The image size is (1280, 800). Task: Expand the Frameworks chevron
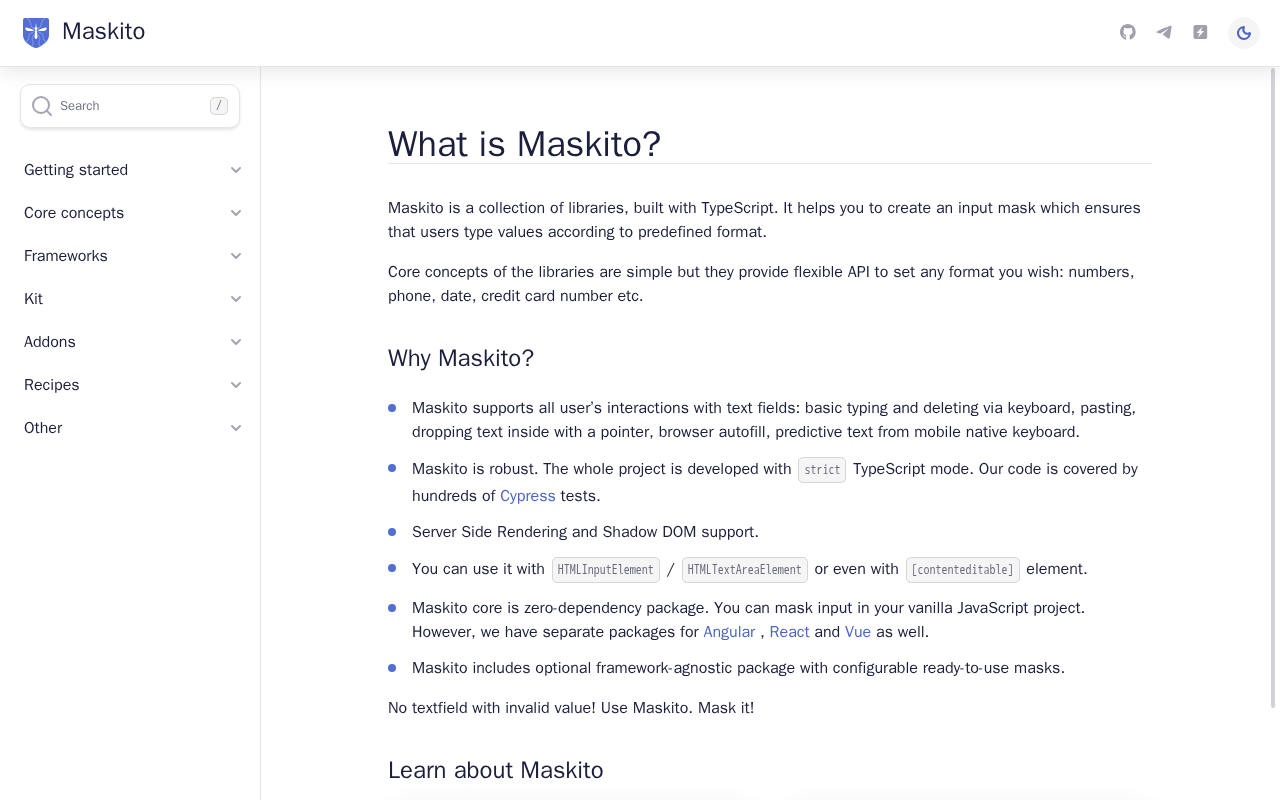coord(236,256)
